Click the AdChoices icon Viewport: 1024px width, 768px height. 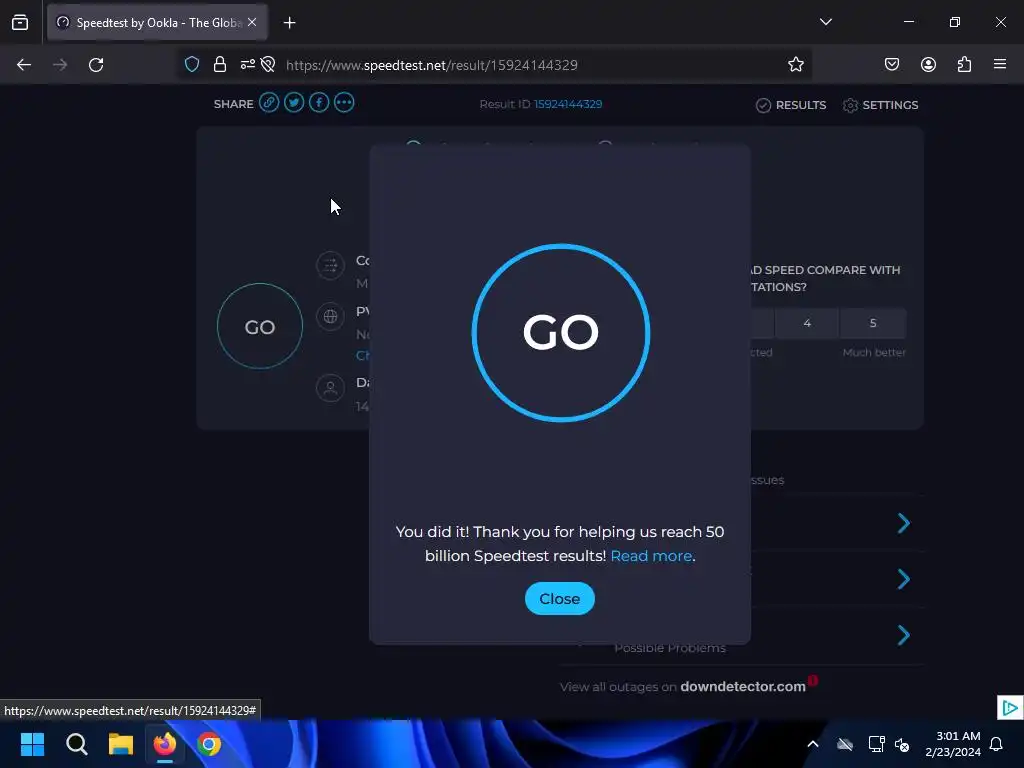click(x=1010, y=707)
